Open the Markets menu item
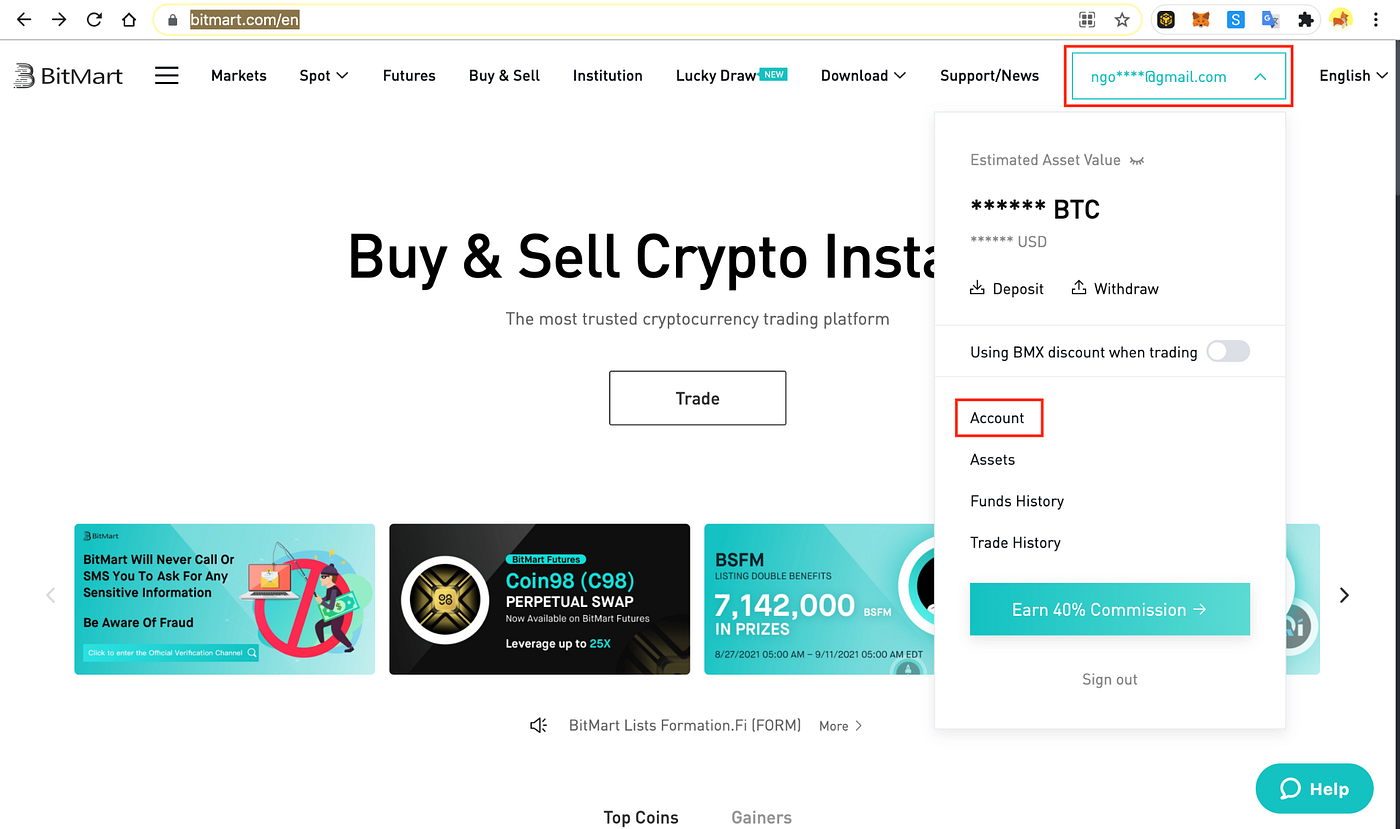 click(x=238, y=75)
